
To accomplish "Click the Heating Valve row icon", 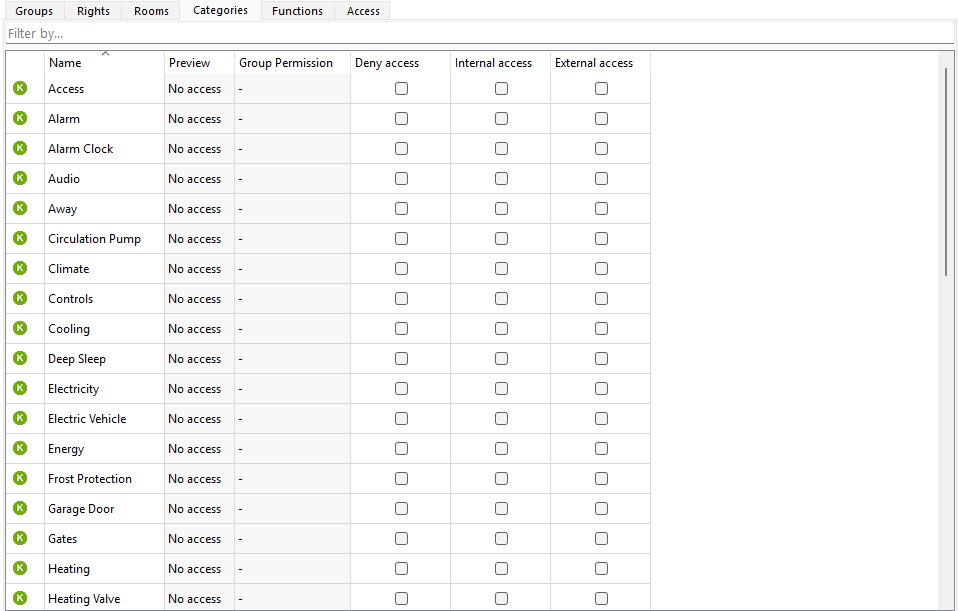I will 20,599.
